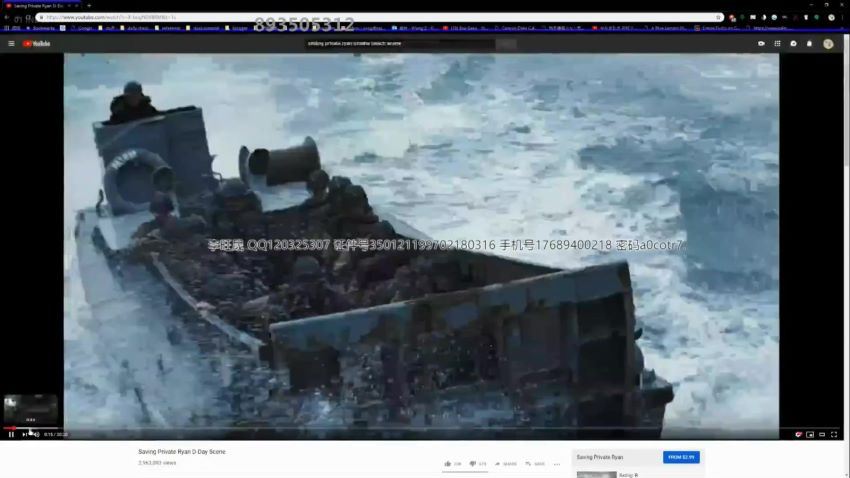Dislike the video
The height and width of the screenshot is (478, 850).
click(x=474, y=464)
